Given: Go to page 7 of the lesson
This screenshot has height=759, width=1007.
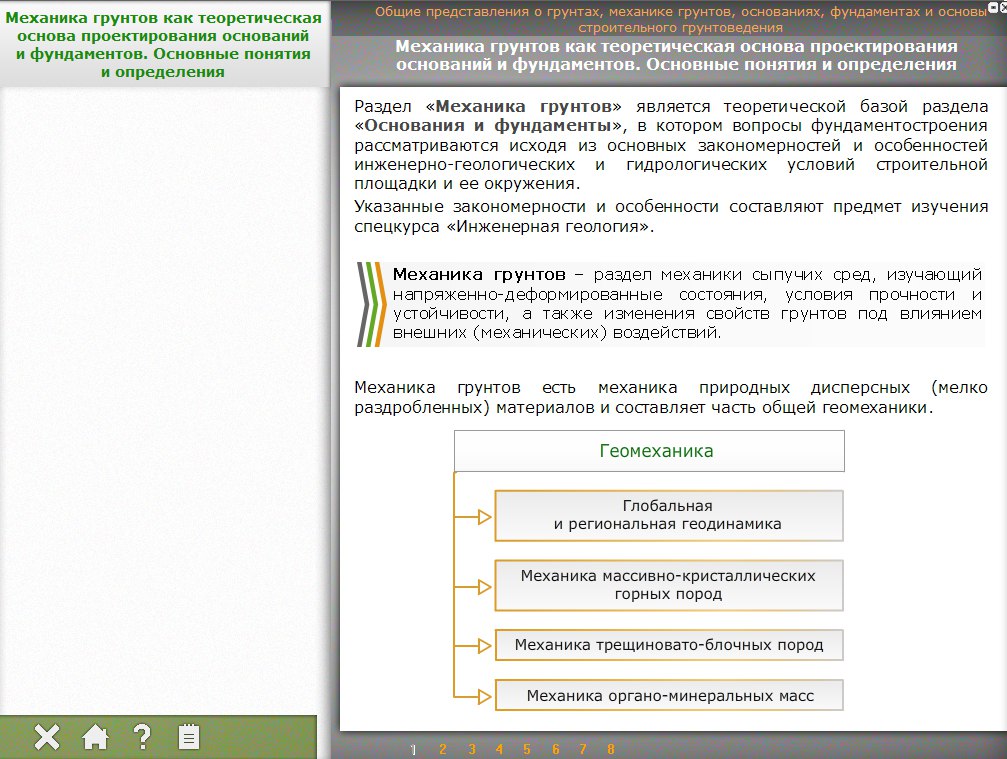Looking at the screenshot, I should (x=582, y=749).
